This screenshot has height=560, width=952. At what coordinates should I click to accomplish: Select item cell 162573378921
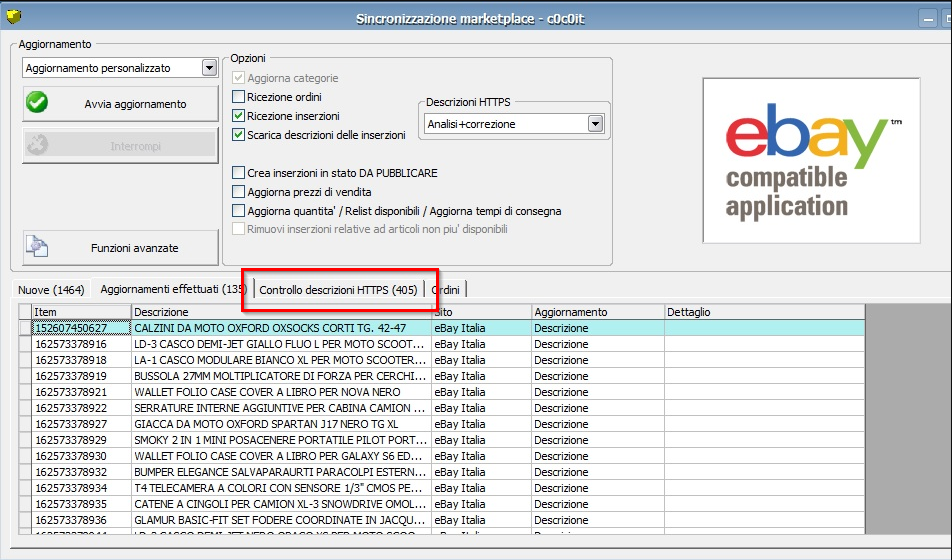81,392
